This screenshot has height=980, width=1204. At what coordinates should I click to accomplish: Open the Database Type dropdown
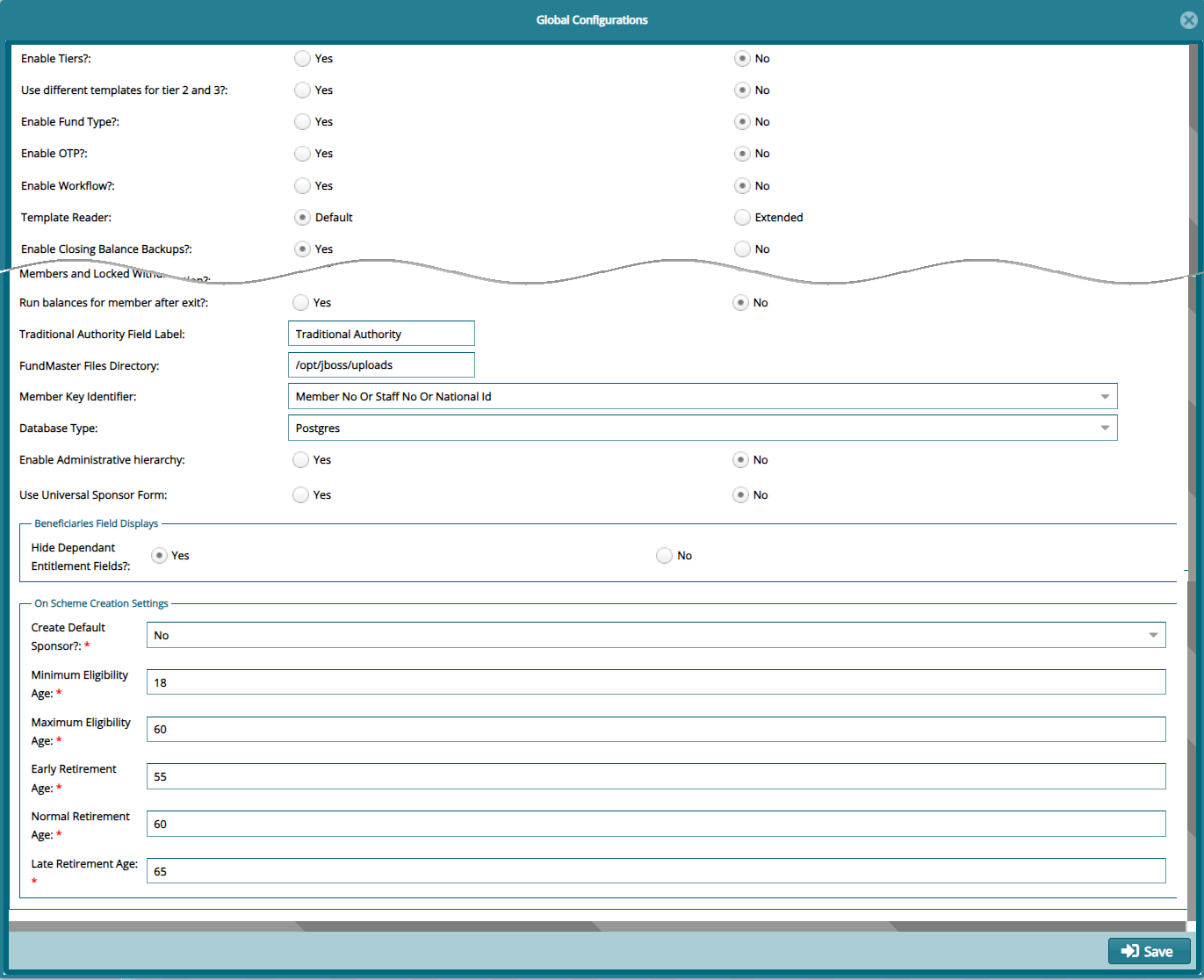coord(702,429)
